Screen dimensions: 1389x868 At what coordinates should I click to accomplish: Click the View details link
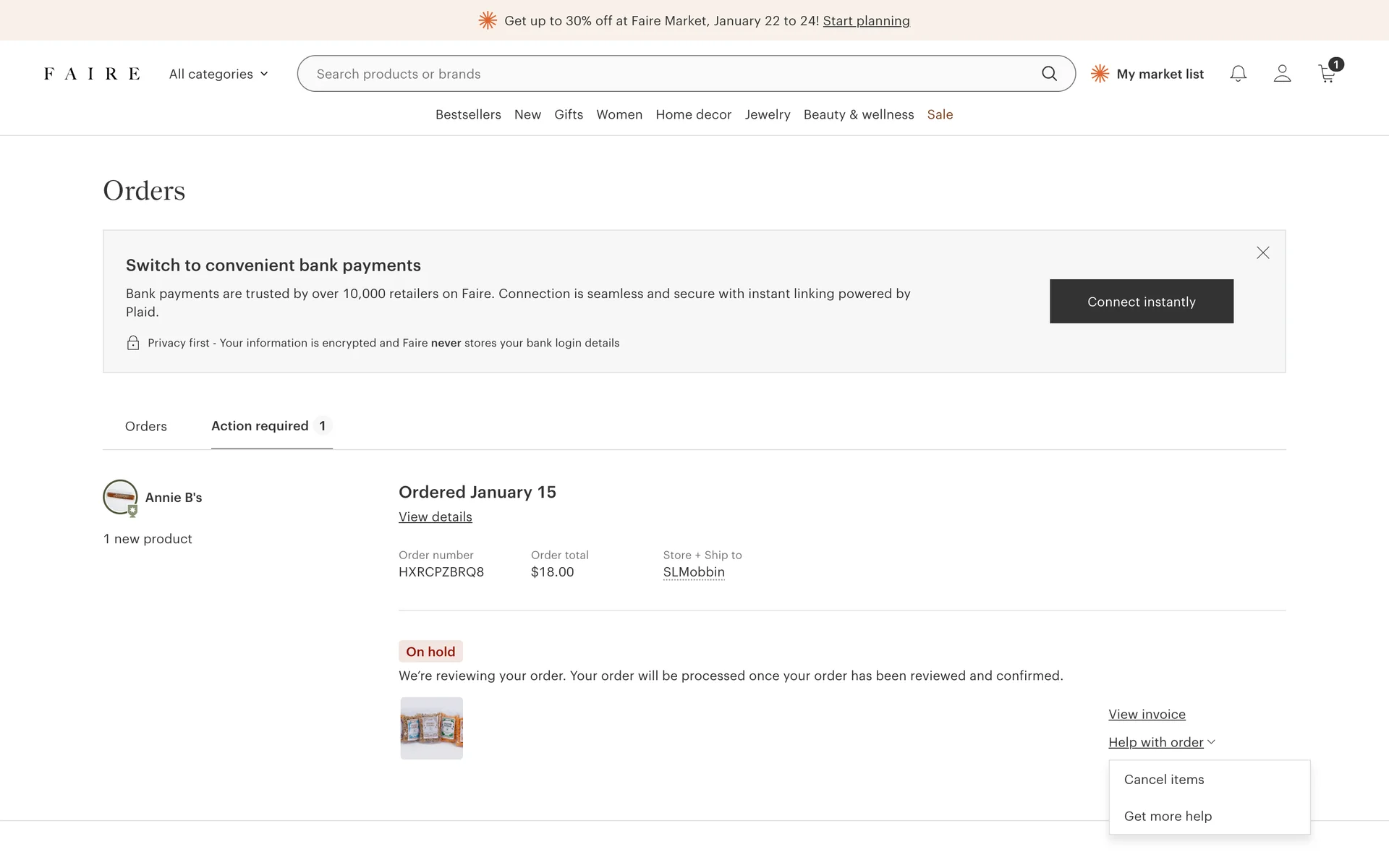point(435,517)
